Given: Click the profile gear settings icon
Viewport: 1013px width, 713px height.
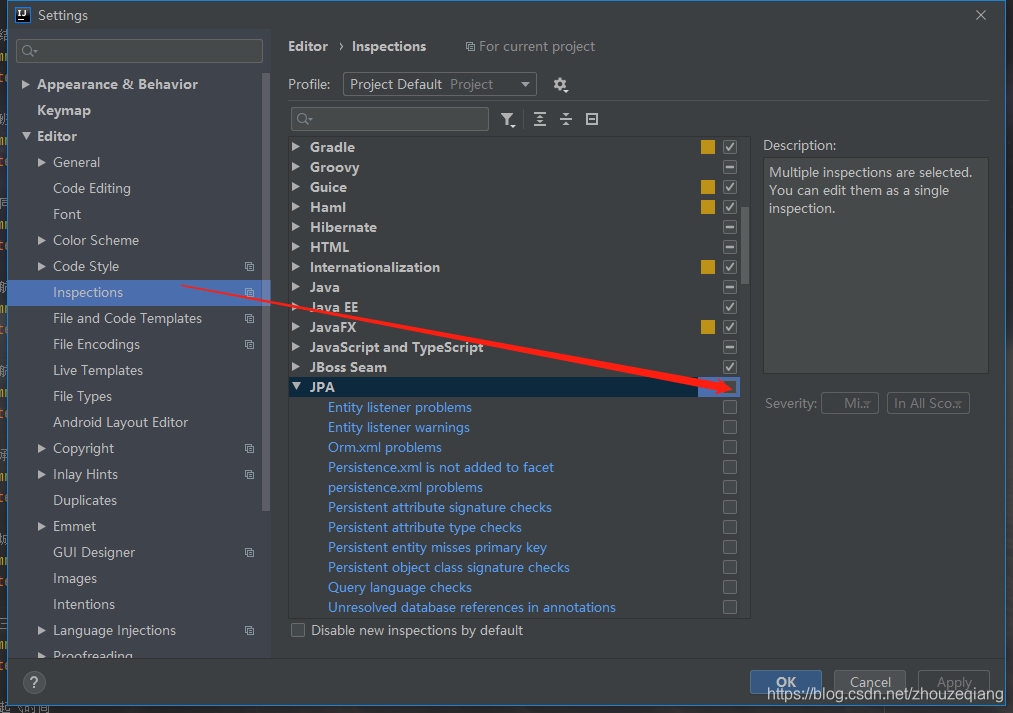Looking at the screenshot, I should click(560, 85).
